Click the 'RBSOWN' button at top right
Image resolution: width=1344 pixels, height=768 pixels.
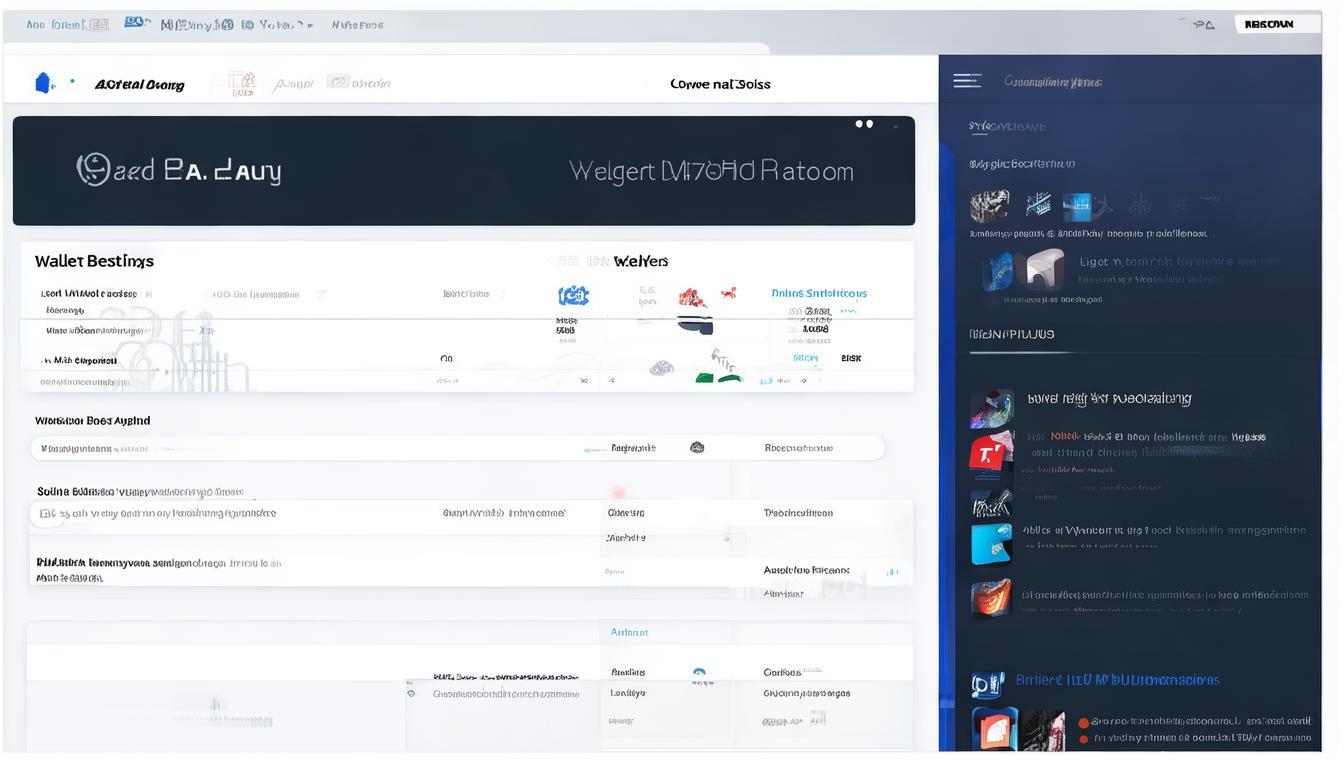pos(1268,25)
